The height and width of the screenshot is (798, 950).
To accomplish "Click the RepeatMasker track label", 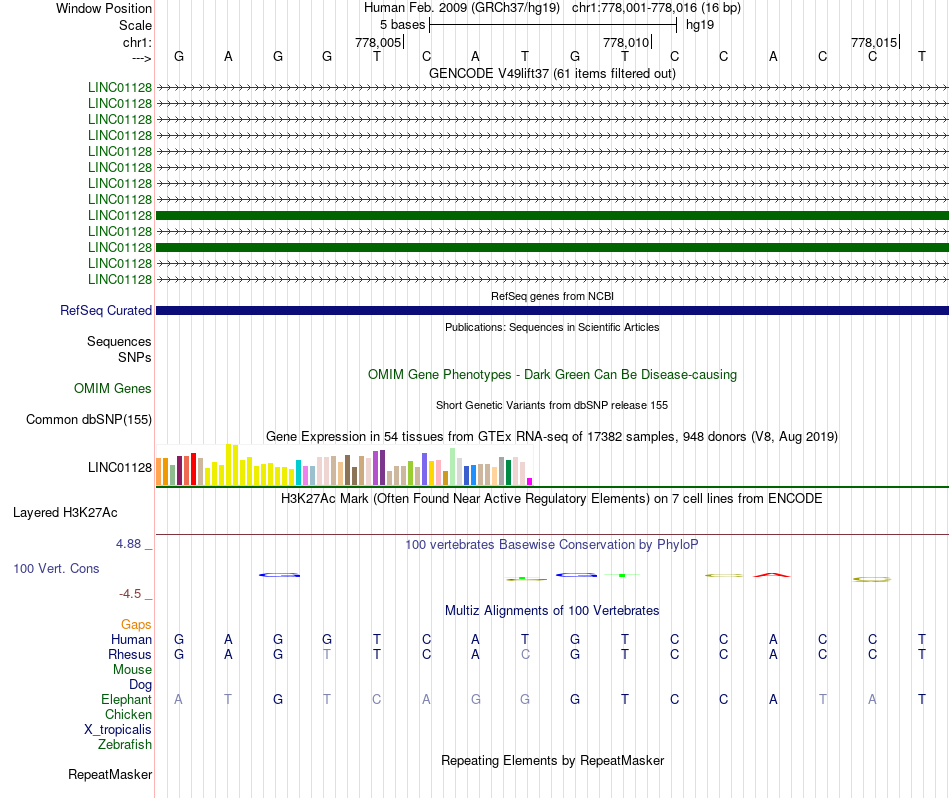I will click(x=110, y=774).
